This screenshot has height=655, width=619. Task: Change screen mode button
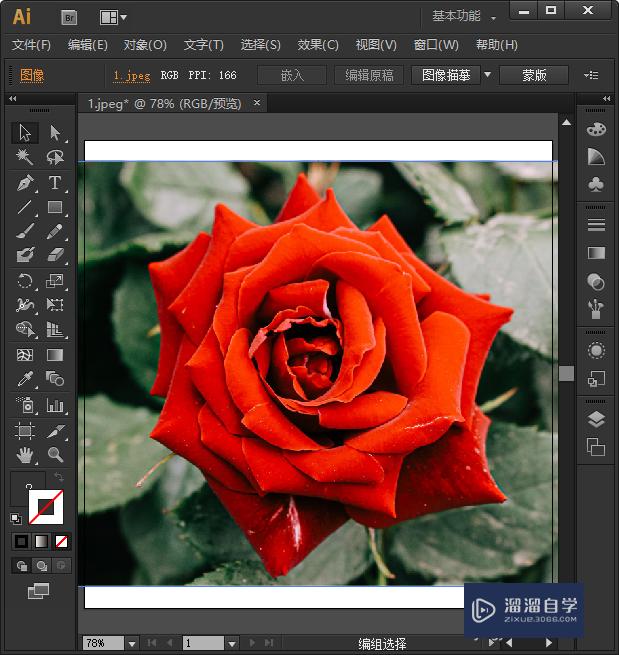coord(38,591)
